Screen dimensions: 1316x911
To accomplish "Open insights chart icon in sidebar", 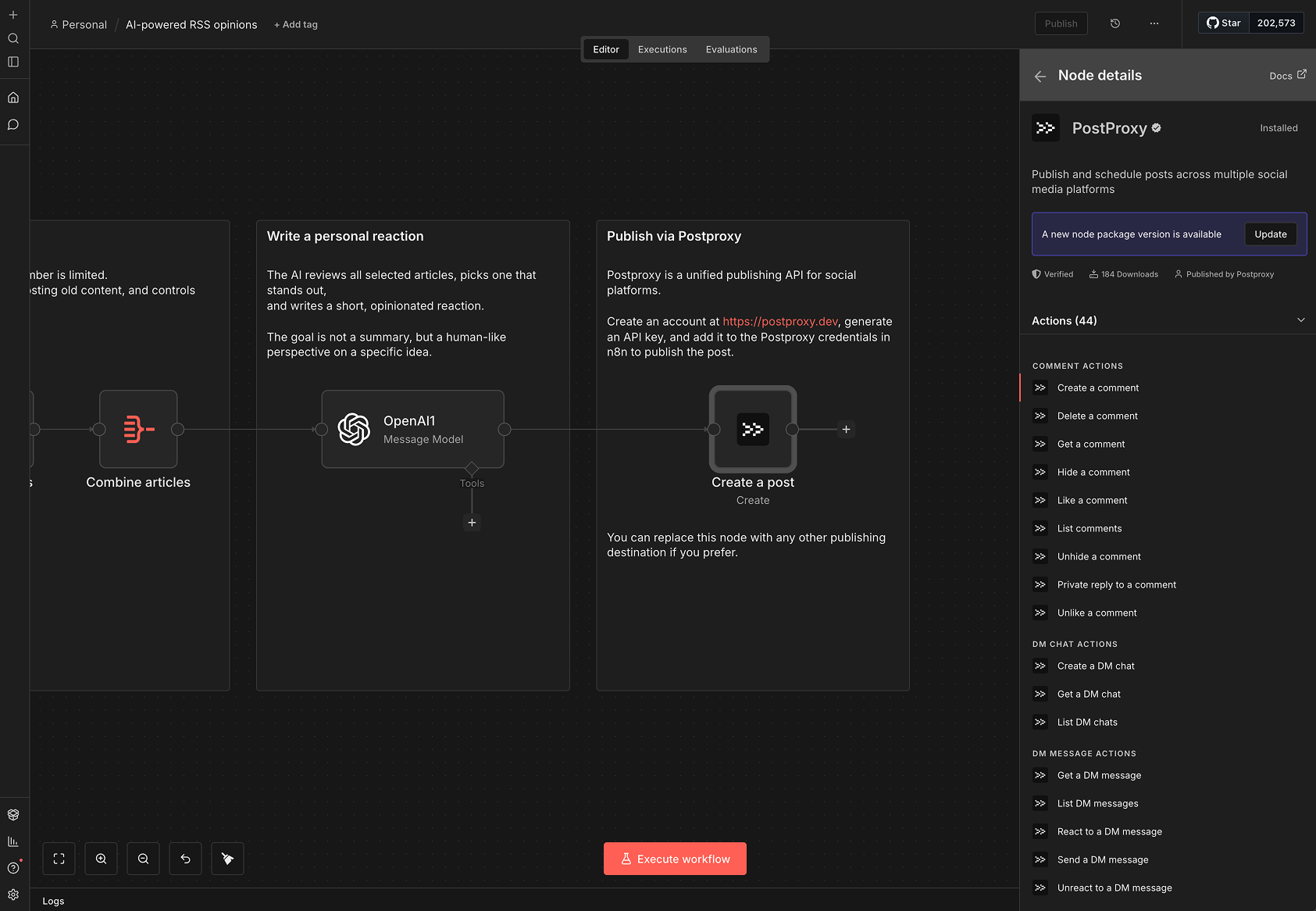I will pyautogui.click(x=13, y=841).
